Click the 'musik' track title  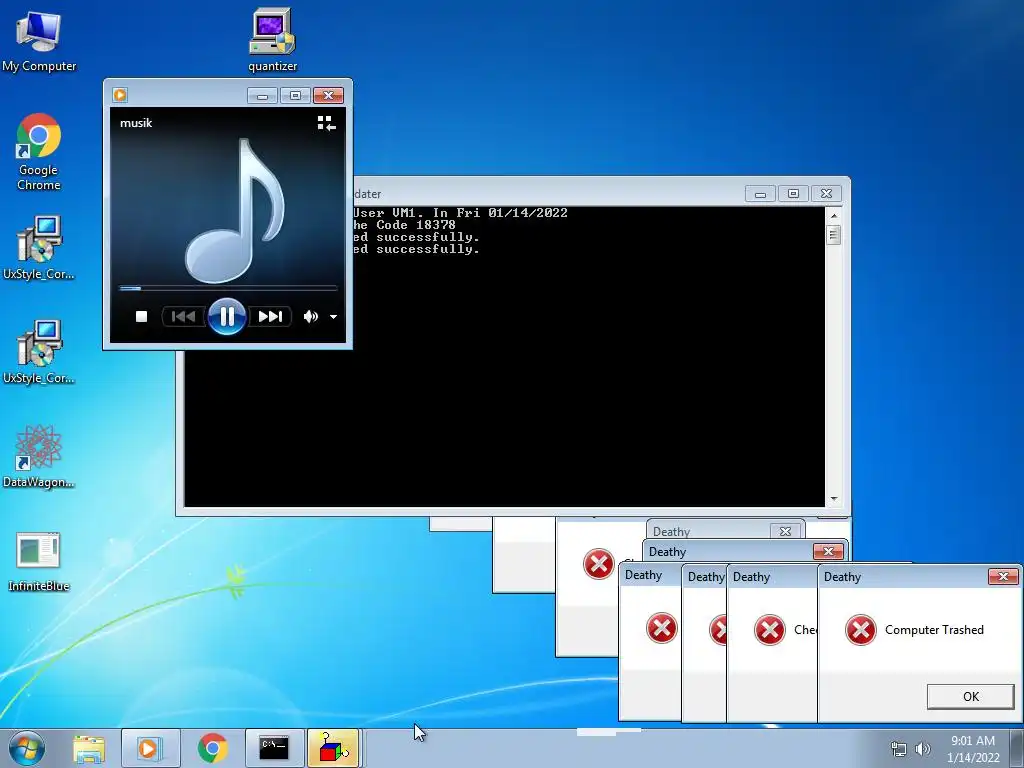[136, 123]
